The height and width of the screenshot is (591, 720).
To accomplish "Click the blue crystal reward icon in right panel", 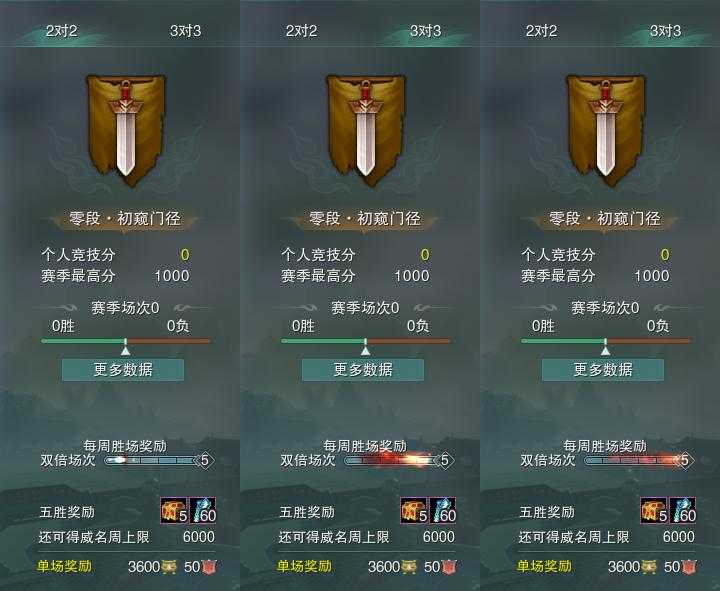I will point(683,510).
